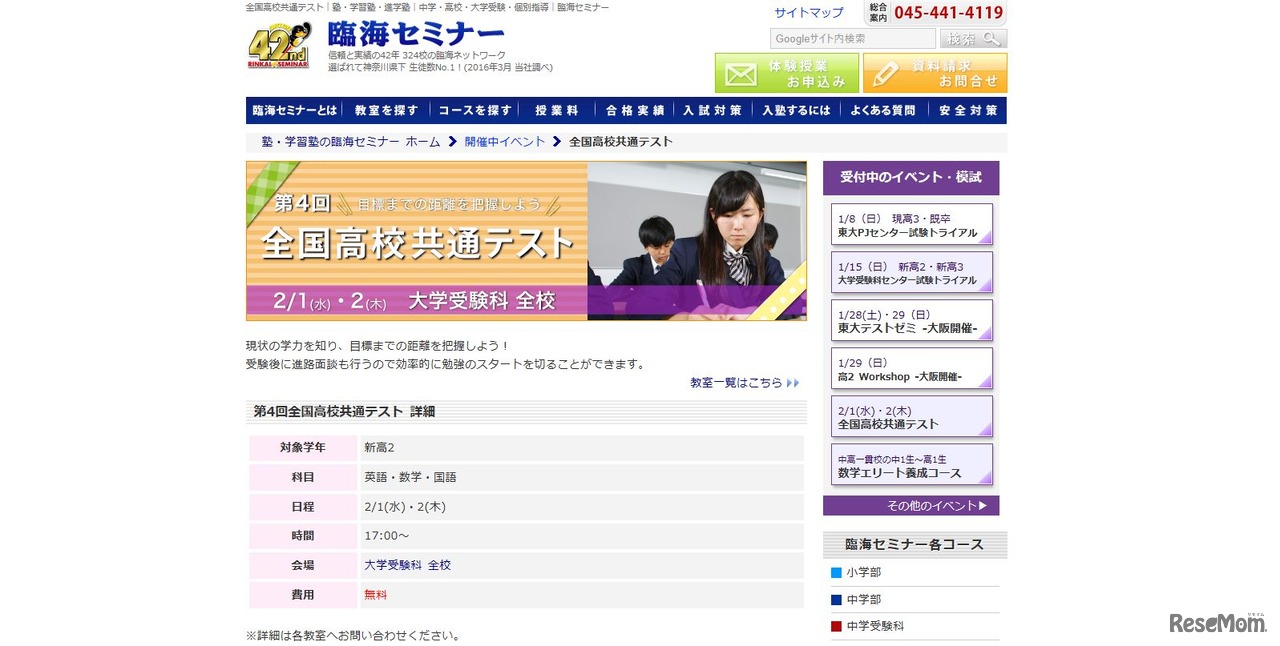
Task: Open 臨海セミナーとは menu item
Action: click(295, 110)
